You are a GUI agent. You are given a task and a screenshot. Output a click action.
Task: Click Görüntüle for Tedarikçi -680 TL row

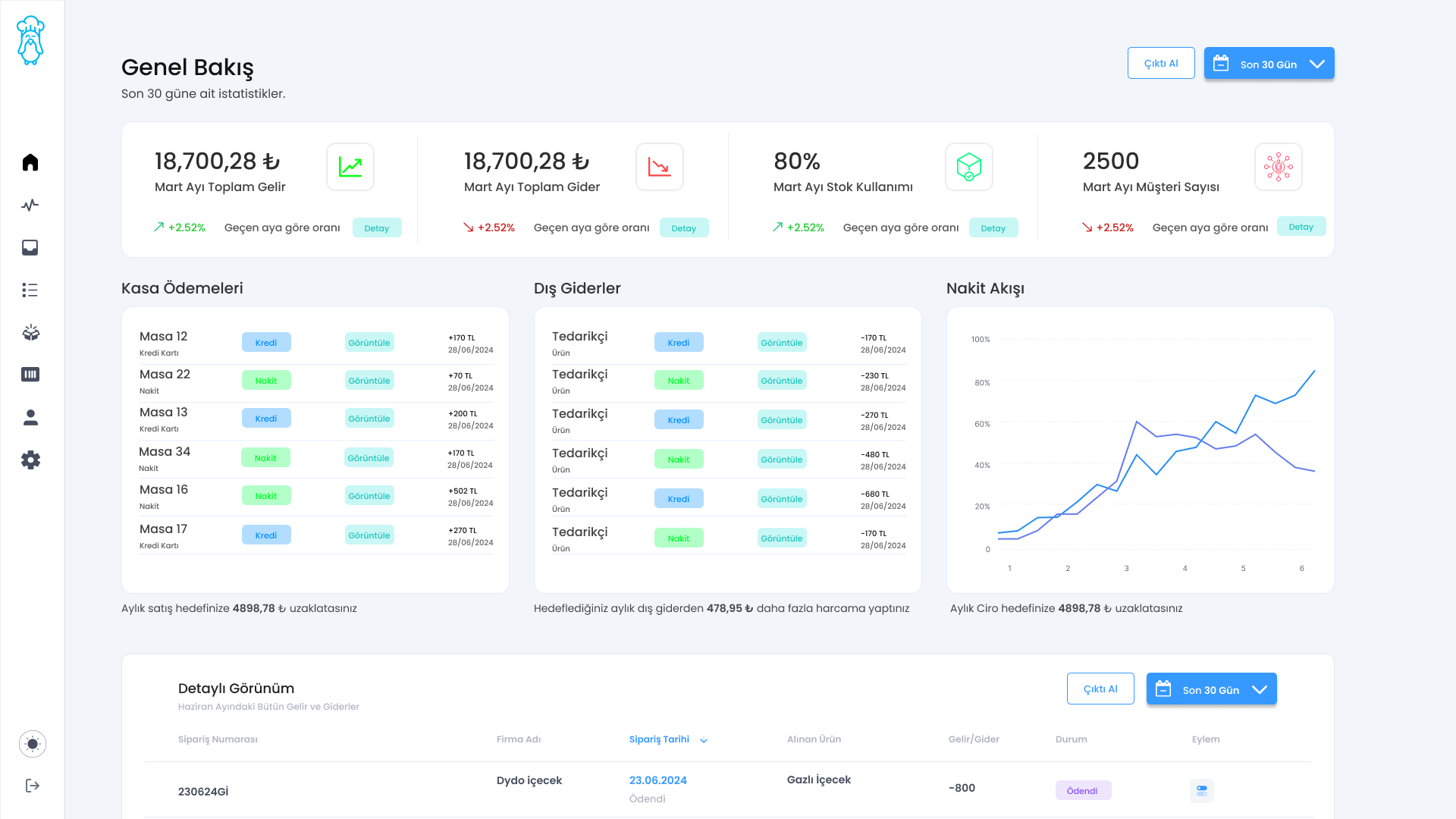782,499
